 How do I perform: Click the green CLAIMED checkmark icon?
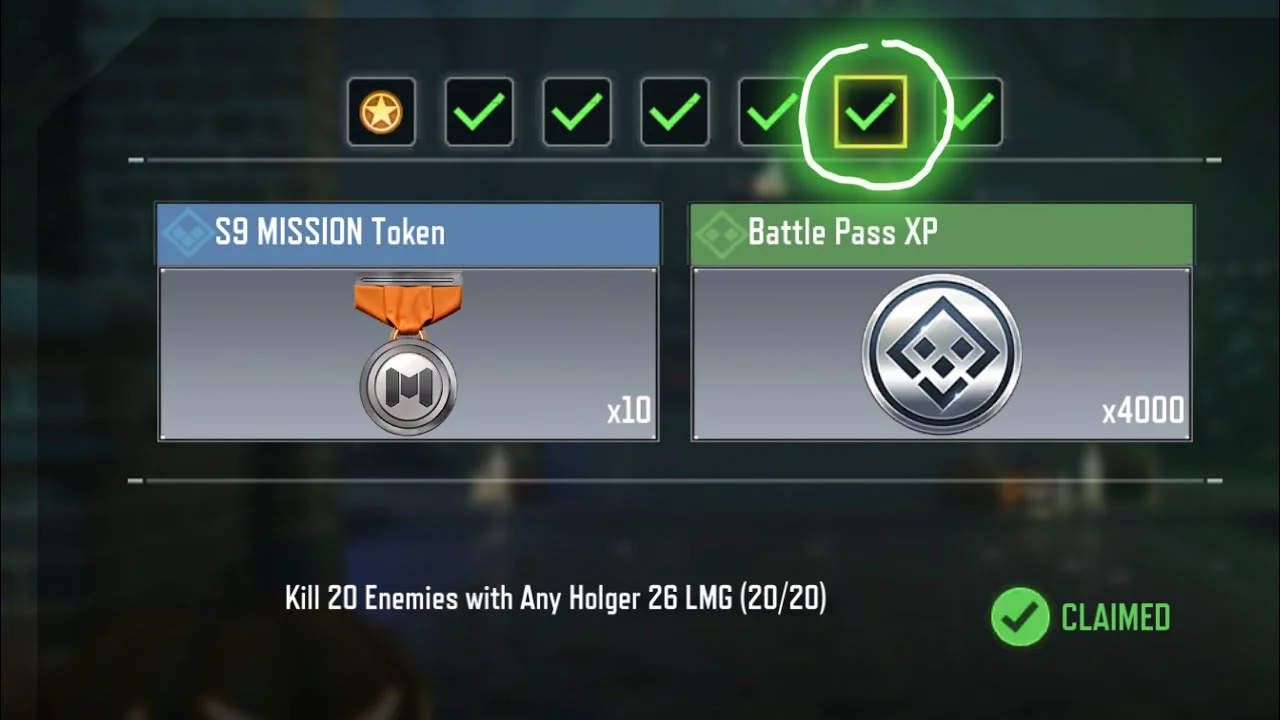1020,617
